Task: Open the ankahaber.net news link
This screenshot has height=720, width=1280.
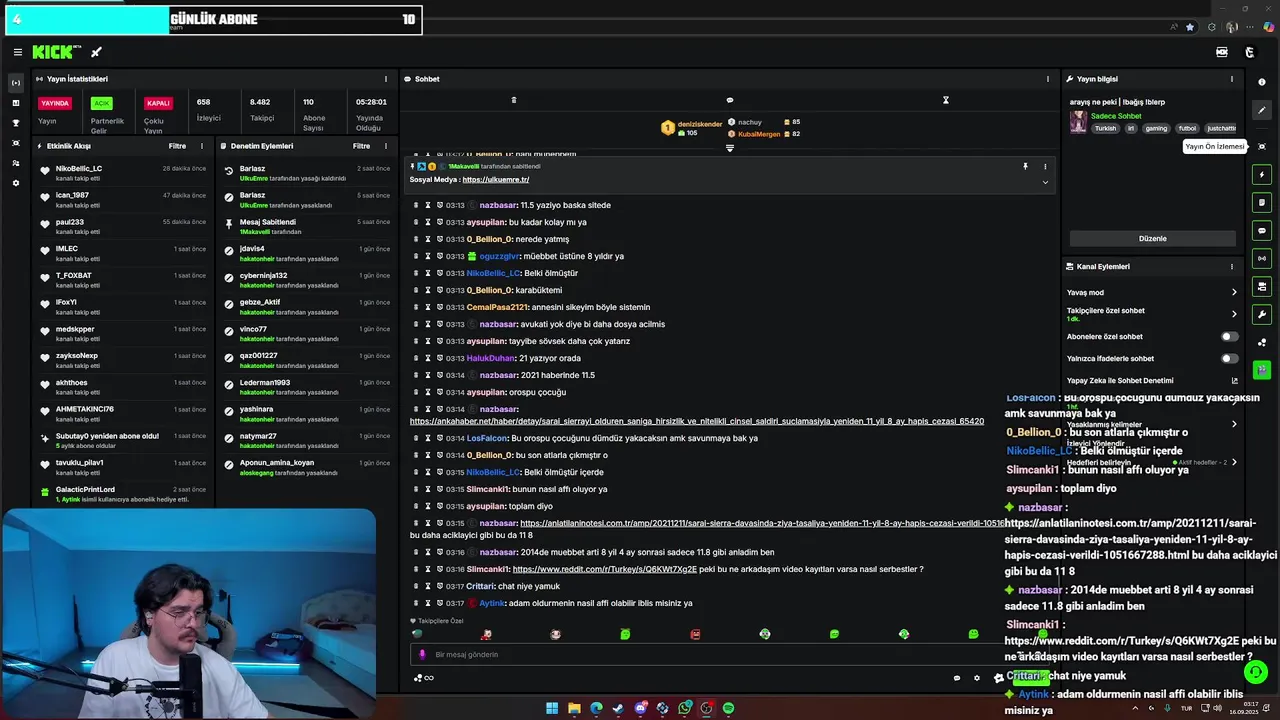Action: coord(697,422)
